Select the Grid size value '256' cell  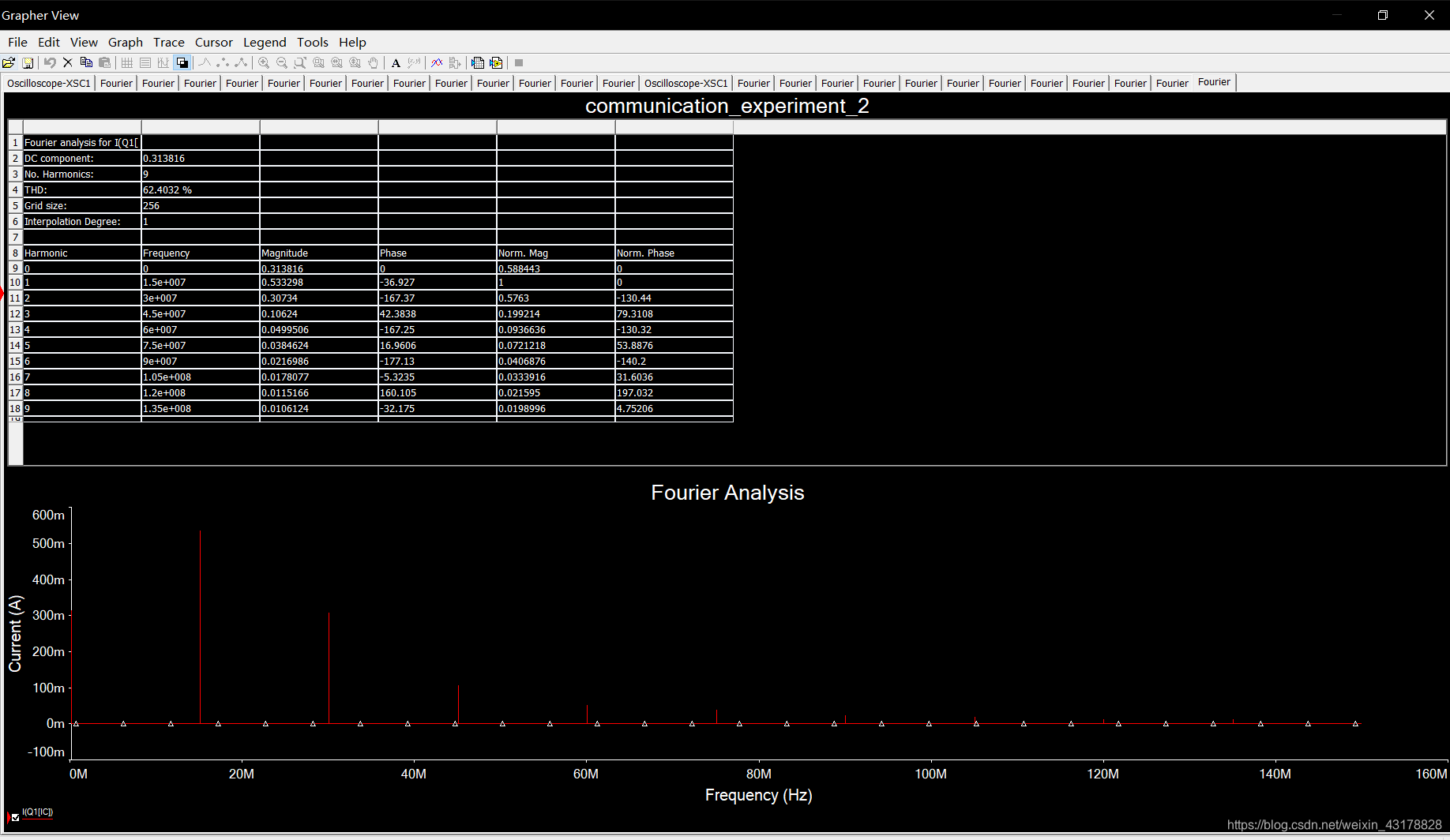pyautogui.click(x=201, y=205)
